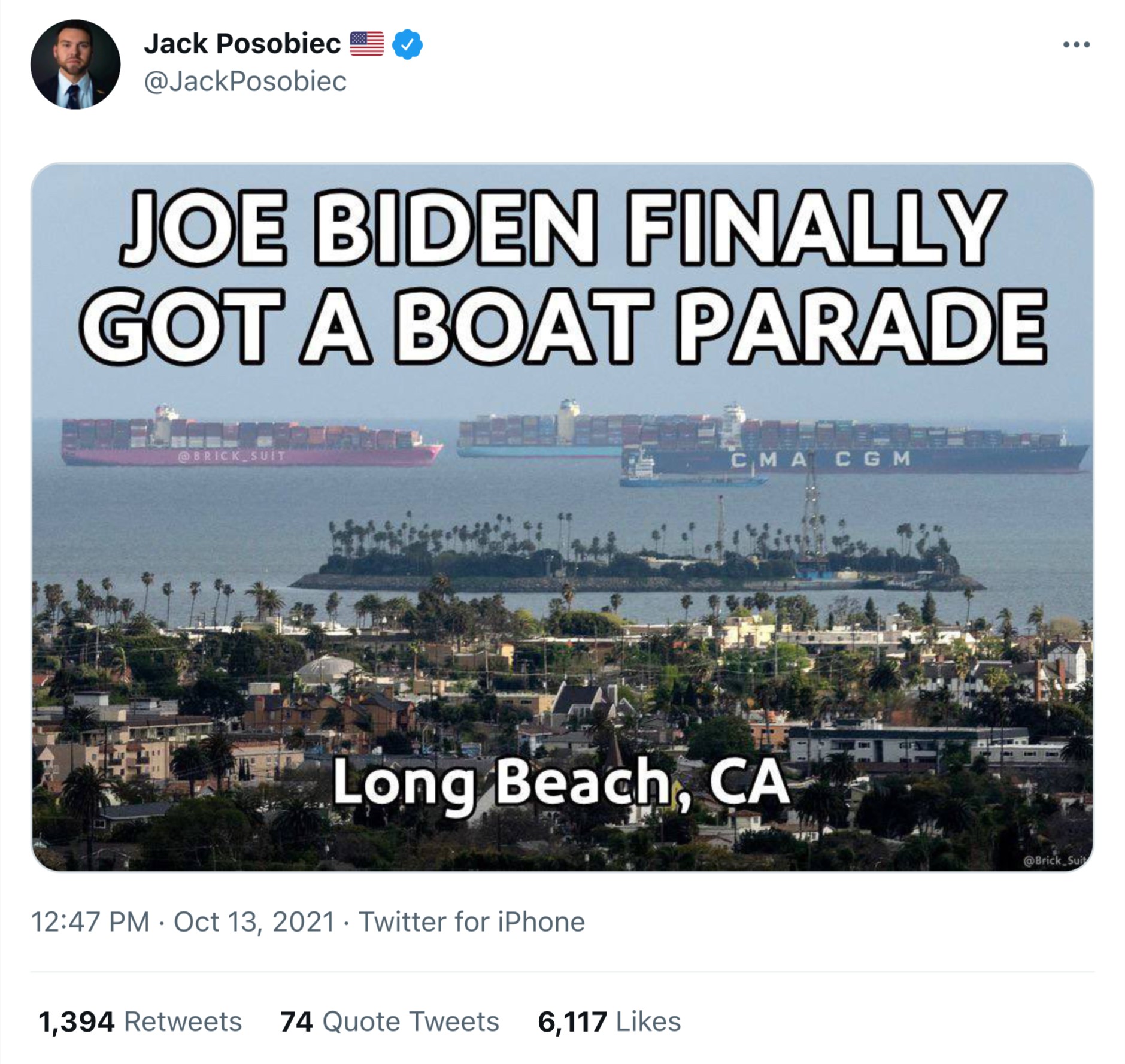Click Jack Posobiec's profile avatar
The height and width of the screenshot is (1064, 1125).
[x=75, y=64]
